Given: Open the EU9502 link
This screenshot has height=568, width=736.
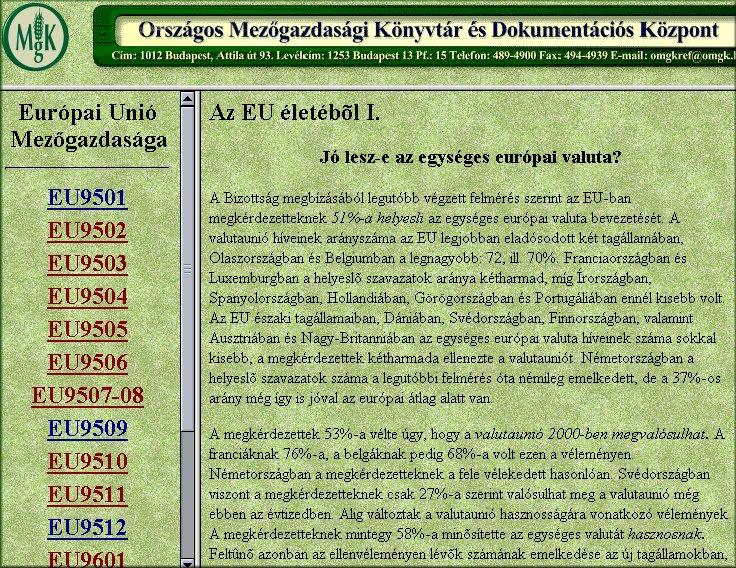Looking at the screenshot, I should coord(87,230).
